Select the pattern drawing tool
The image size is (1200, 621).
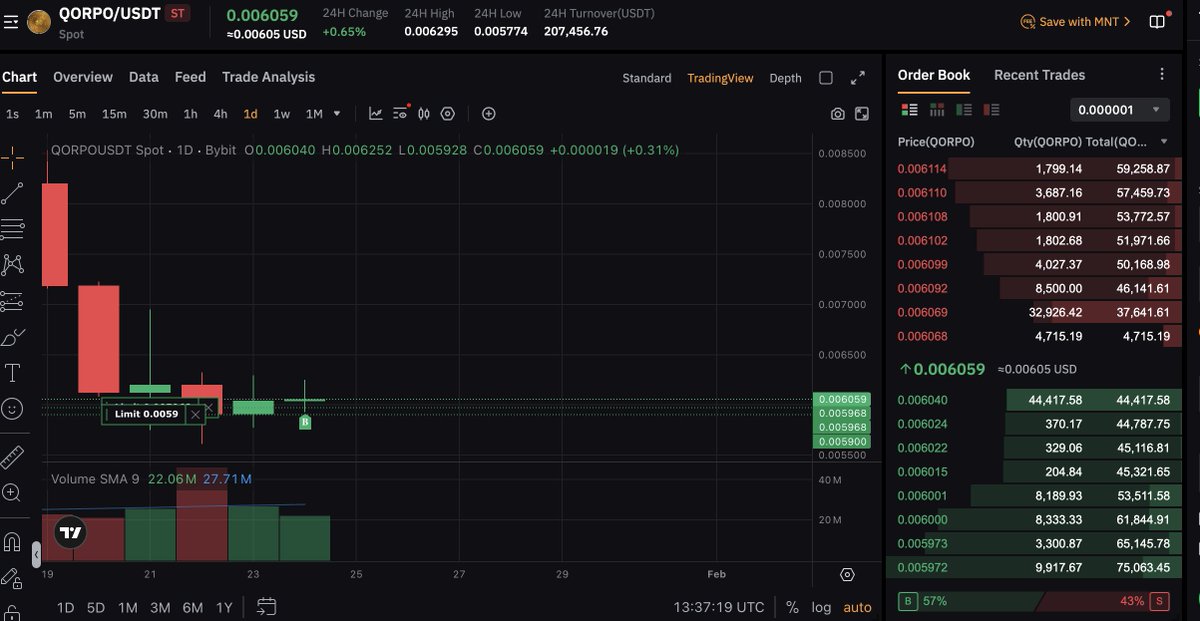tap(12, 264)
